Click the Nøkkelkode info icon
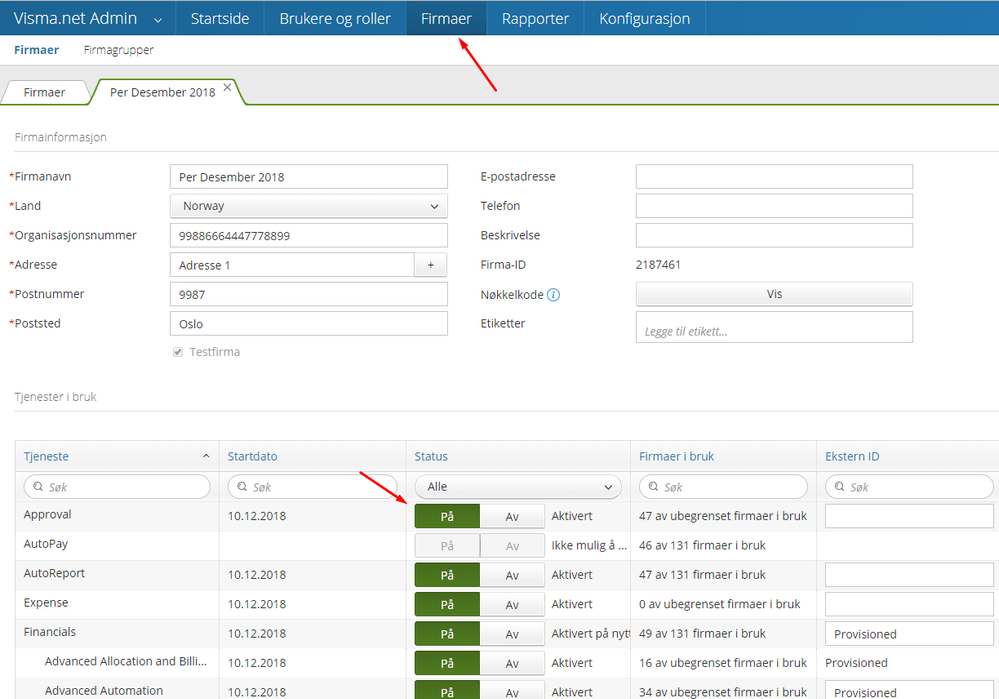 click(x=554, y=294)
